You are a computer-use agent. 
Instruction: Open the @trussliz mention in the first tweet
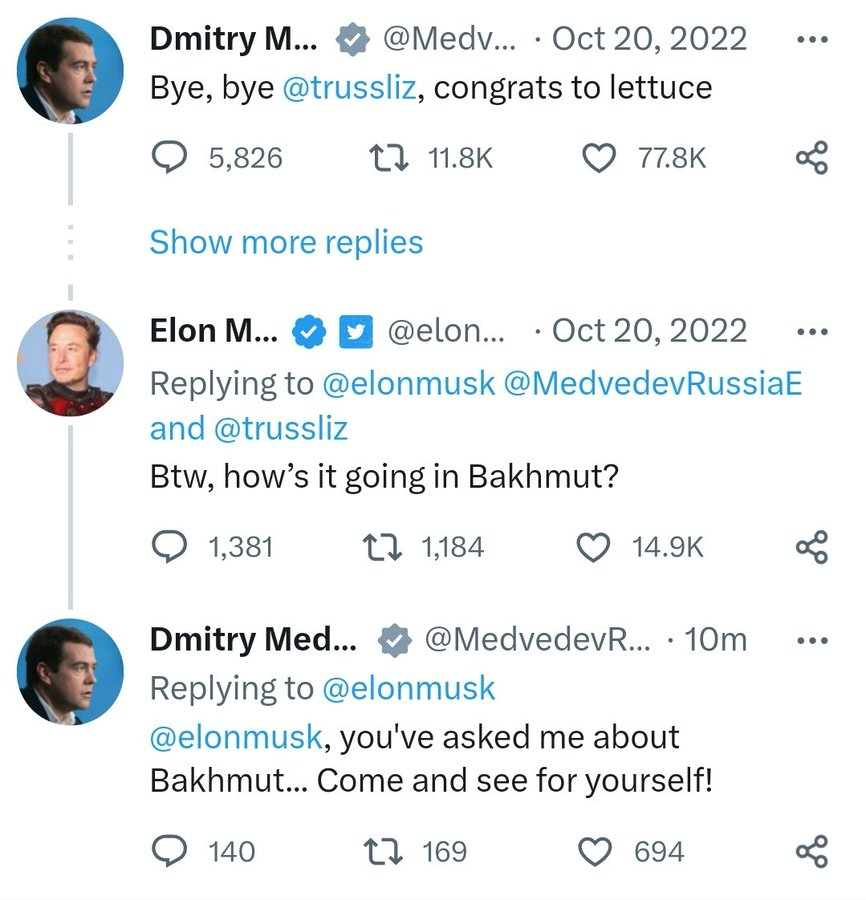point(351,88)
